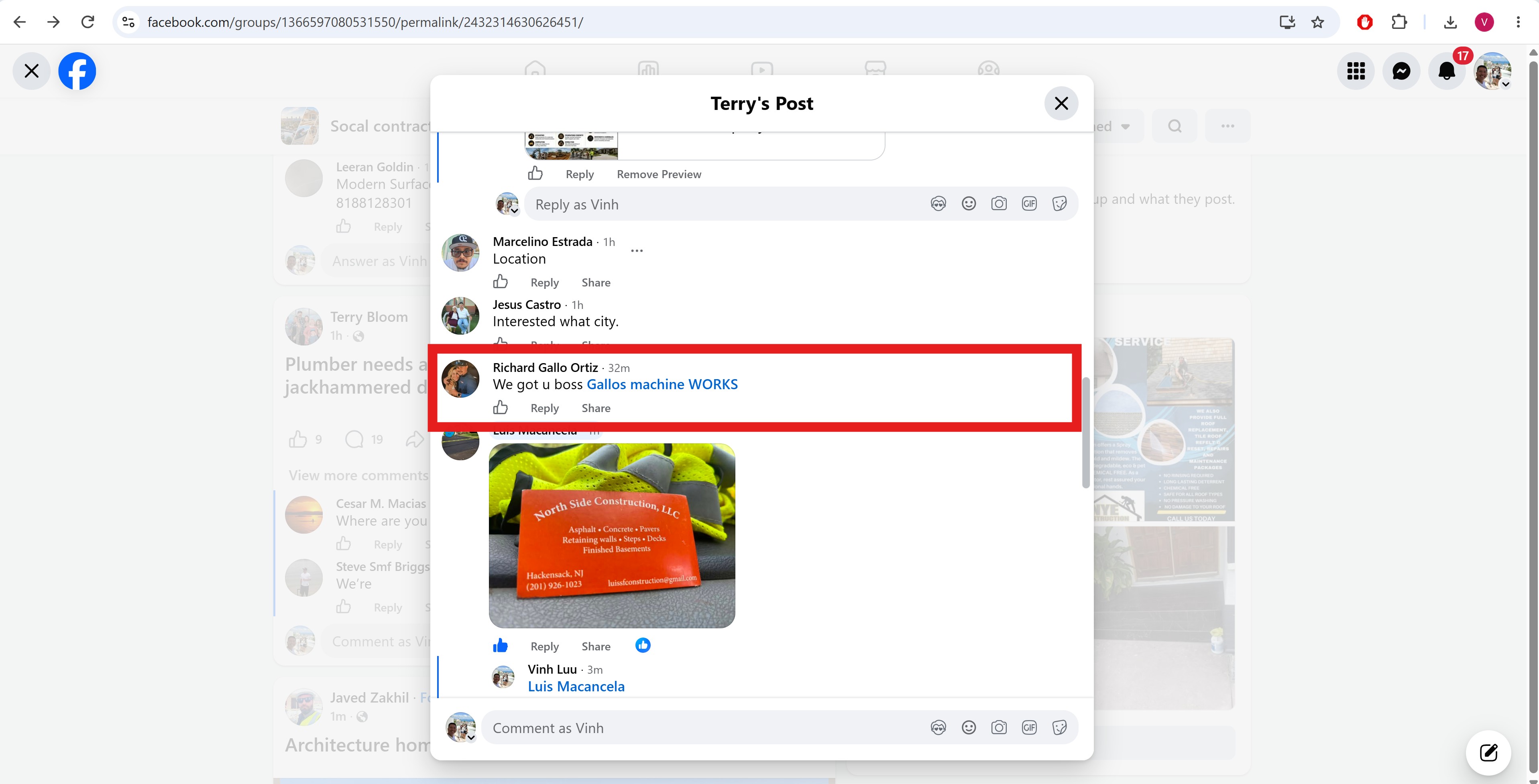
Task: Close Terry's Post dialog
Action: [x=1061, y=103]
